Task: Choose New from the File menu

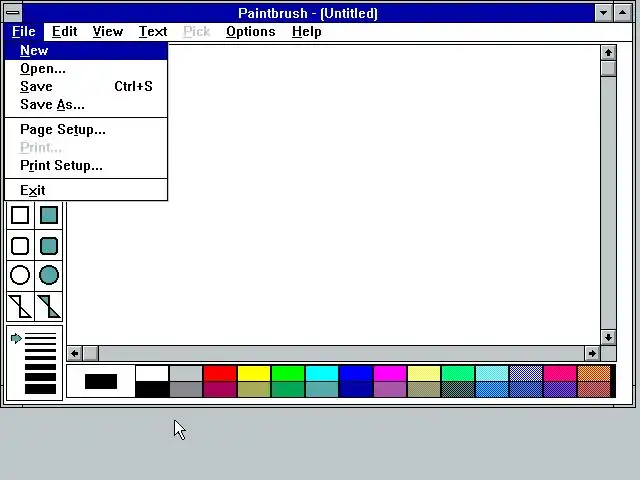Action: click(x=86, y=51)
